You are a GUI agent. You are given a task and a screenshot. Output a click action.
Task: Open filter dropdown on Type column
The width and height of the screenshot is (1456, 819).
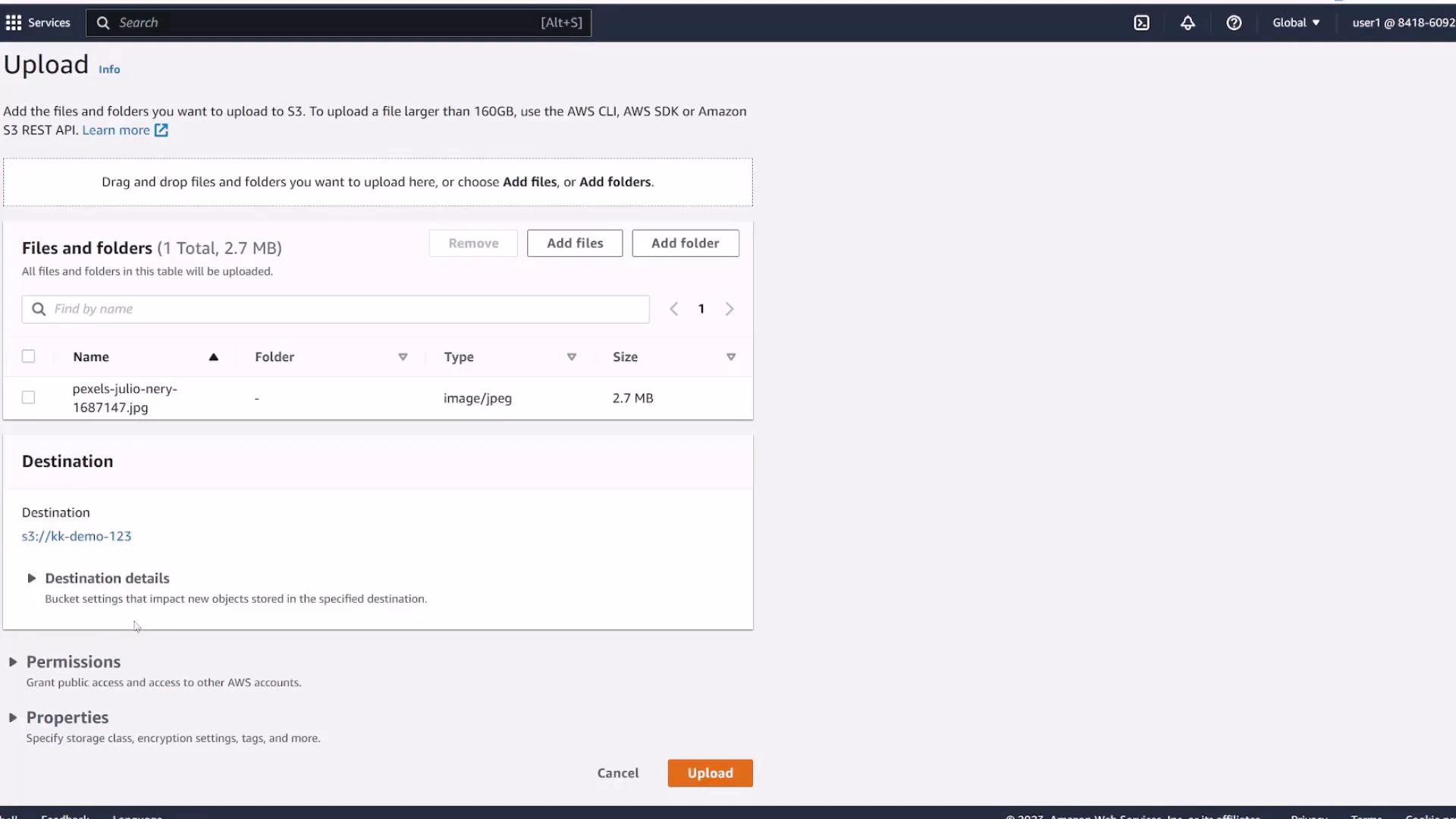pyautogui.click(x=572, y=356)
